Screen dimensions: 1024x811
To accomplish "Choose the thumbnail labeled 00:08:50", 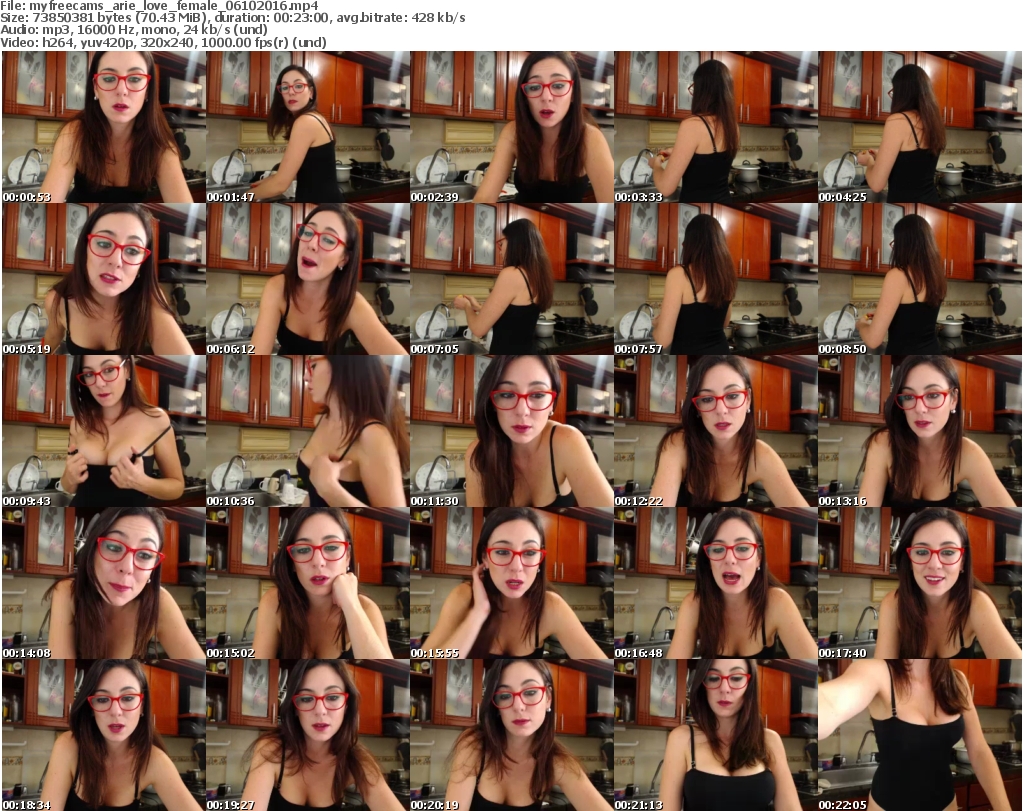I will click(x=920, y=279).
